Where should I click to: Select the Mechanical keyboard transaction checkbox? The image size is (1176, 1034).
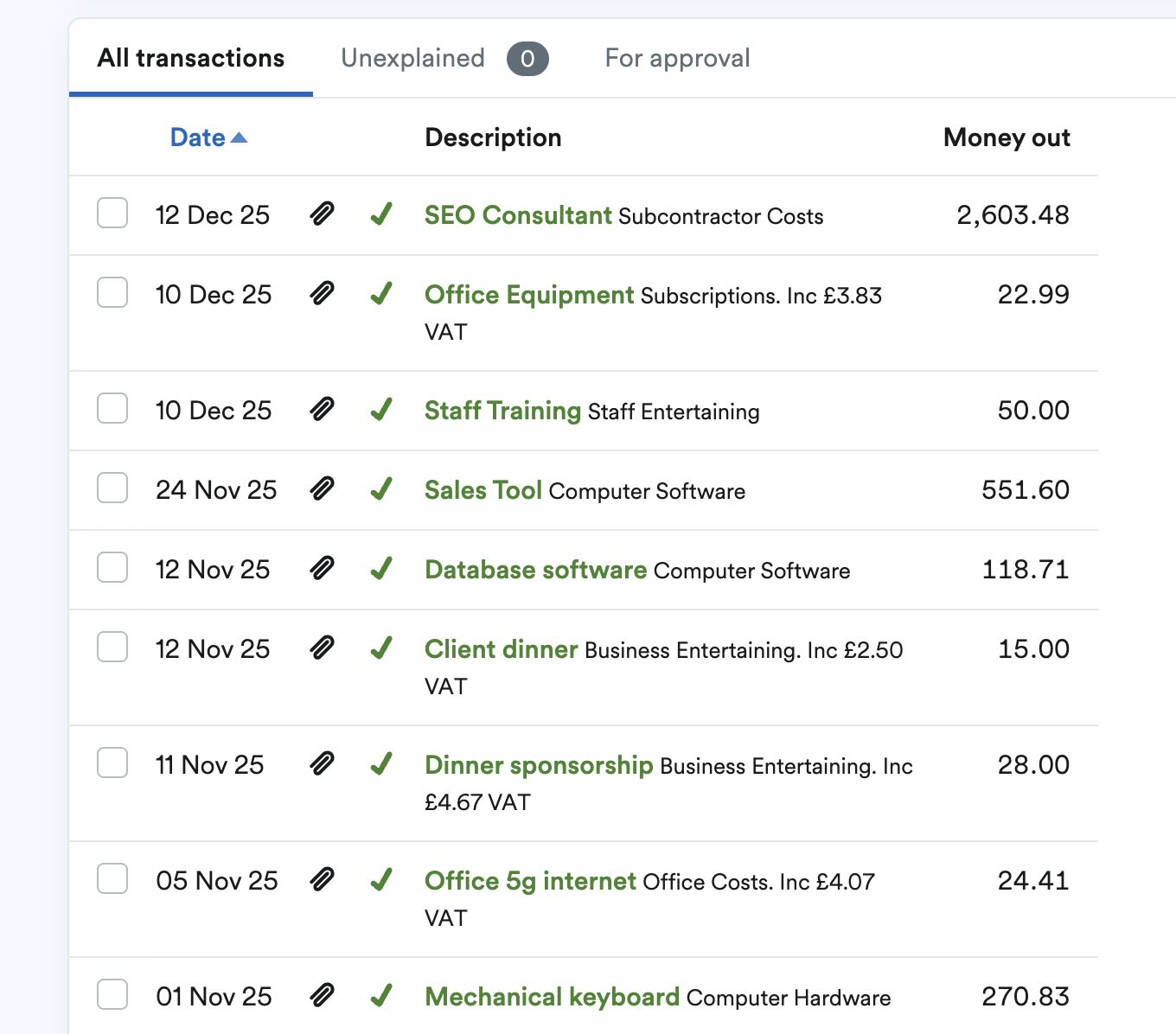click(x=112, y=995)
